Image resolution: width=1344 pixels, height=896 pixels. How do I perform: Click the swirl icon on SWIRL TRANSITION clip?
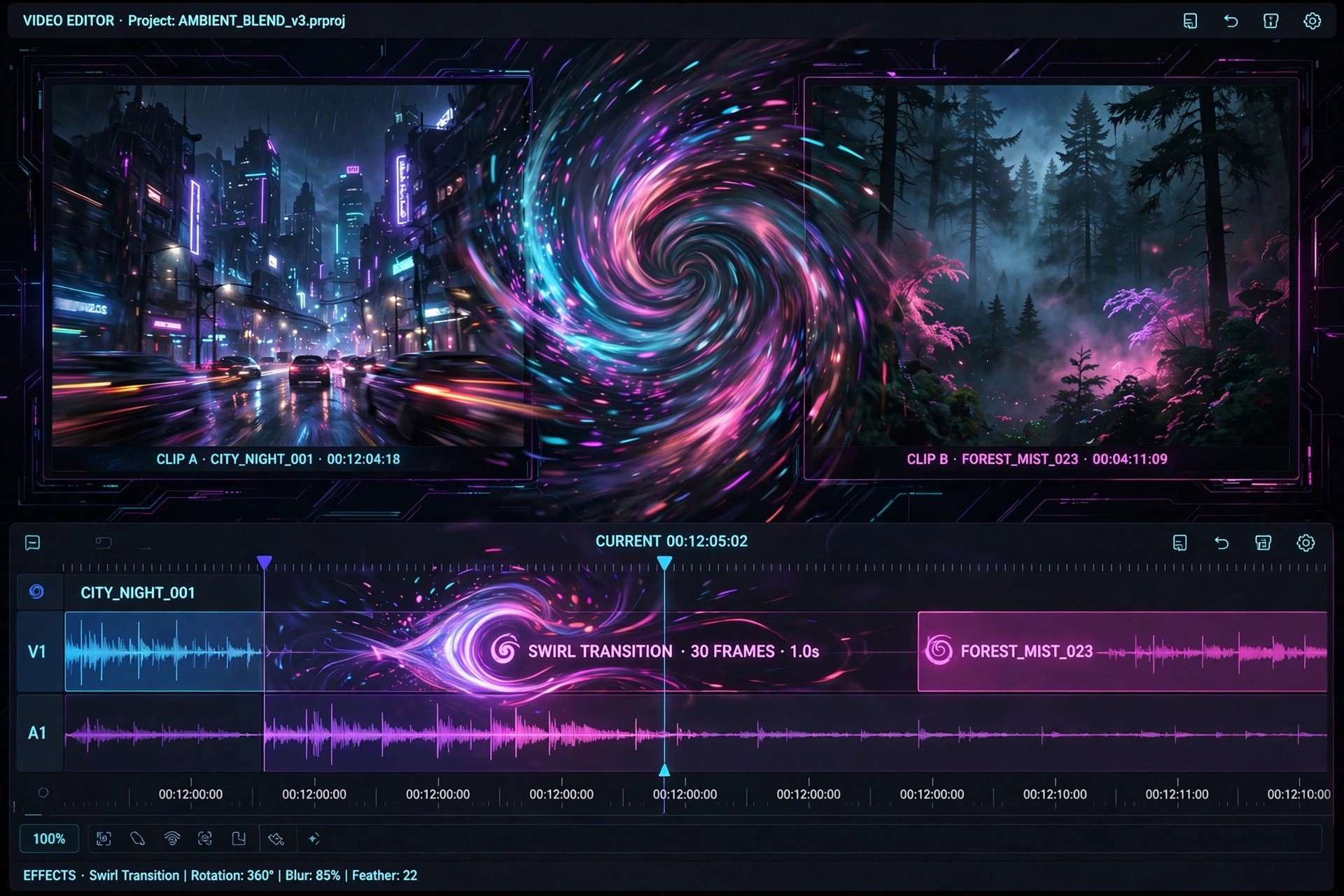point(504,650)
